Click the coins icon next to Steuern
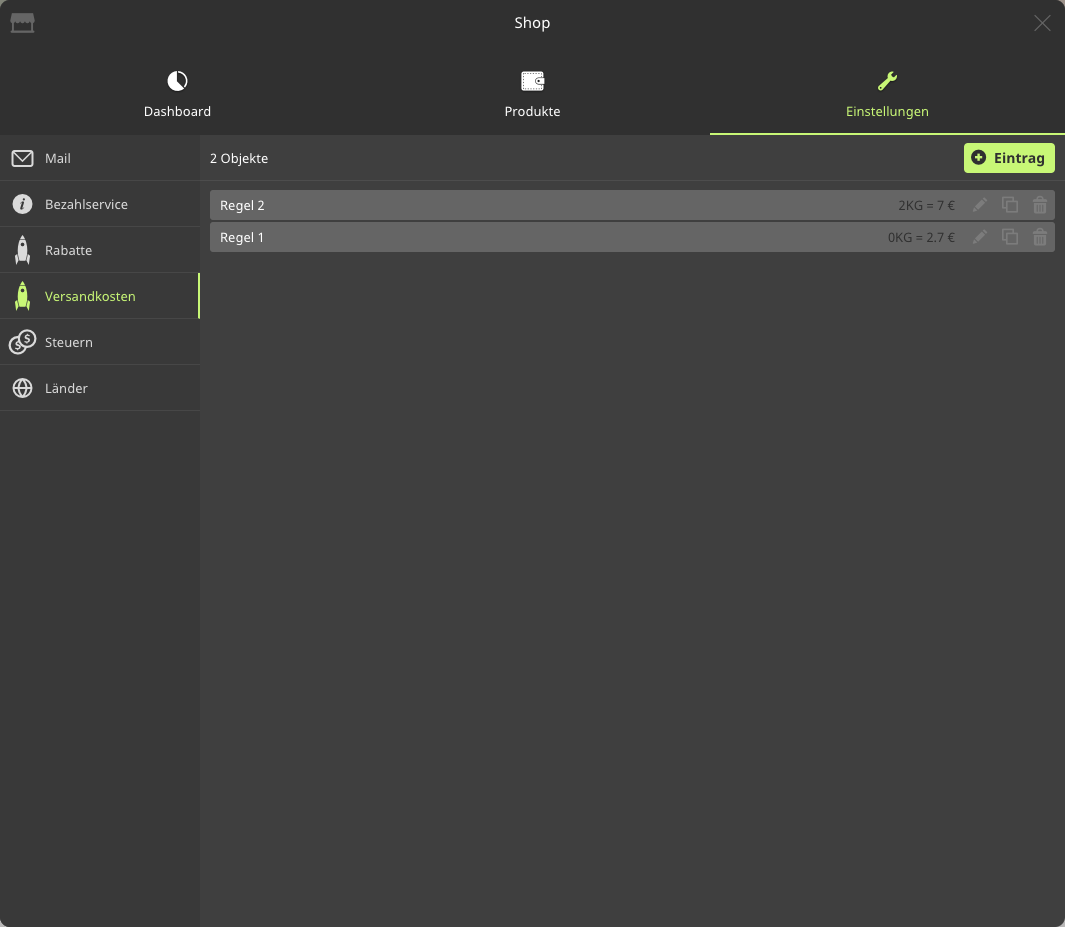Screen dimensions: 1065x927 coord(22,342)
